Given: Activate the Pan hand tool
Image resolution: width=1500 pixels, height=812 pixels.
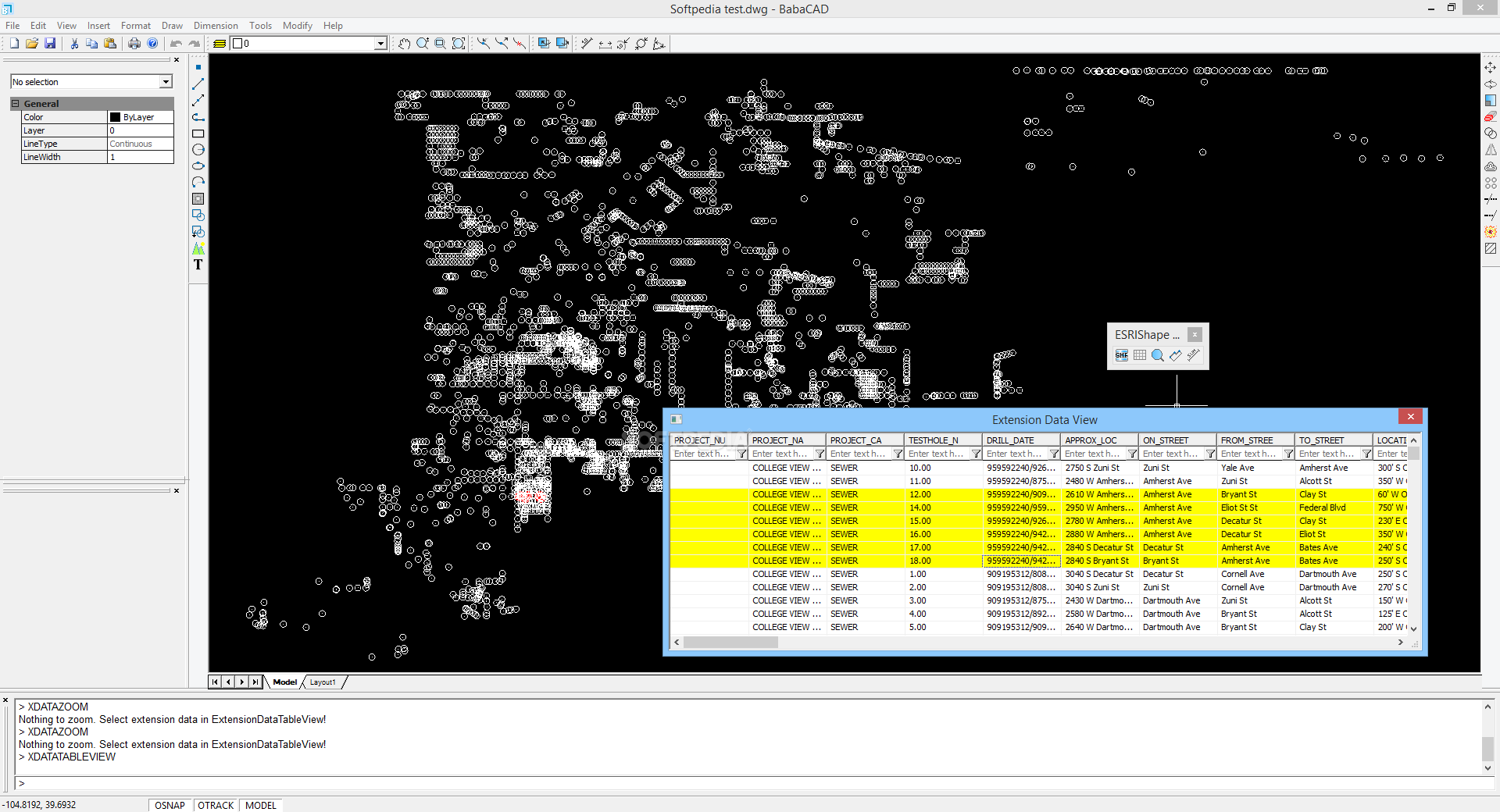Looking at the screenshot, I should pos(404,44).
